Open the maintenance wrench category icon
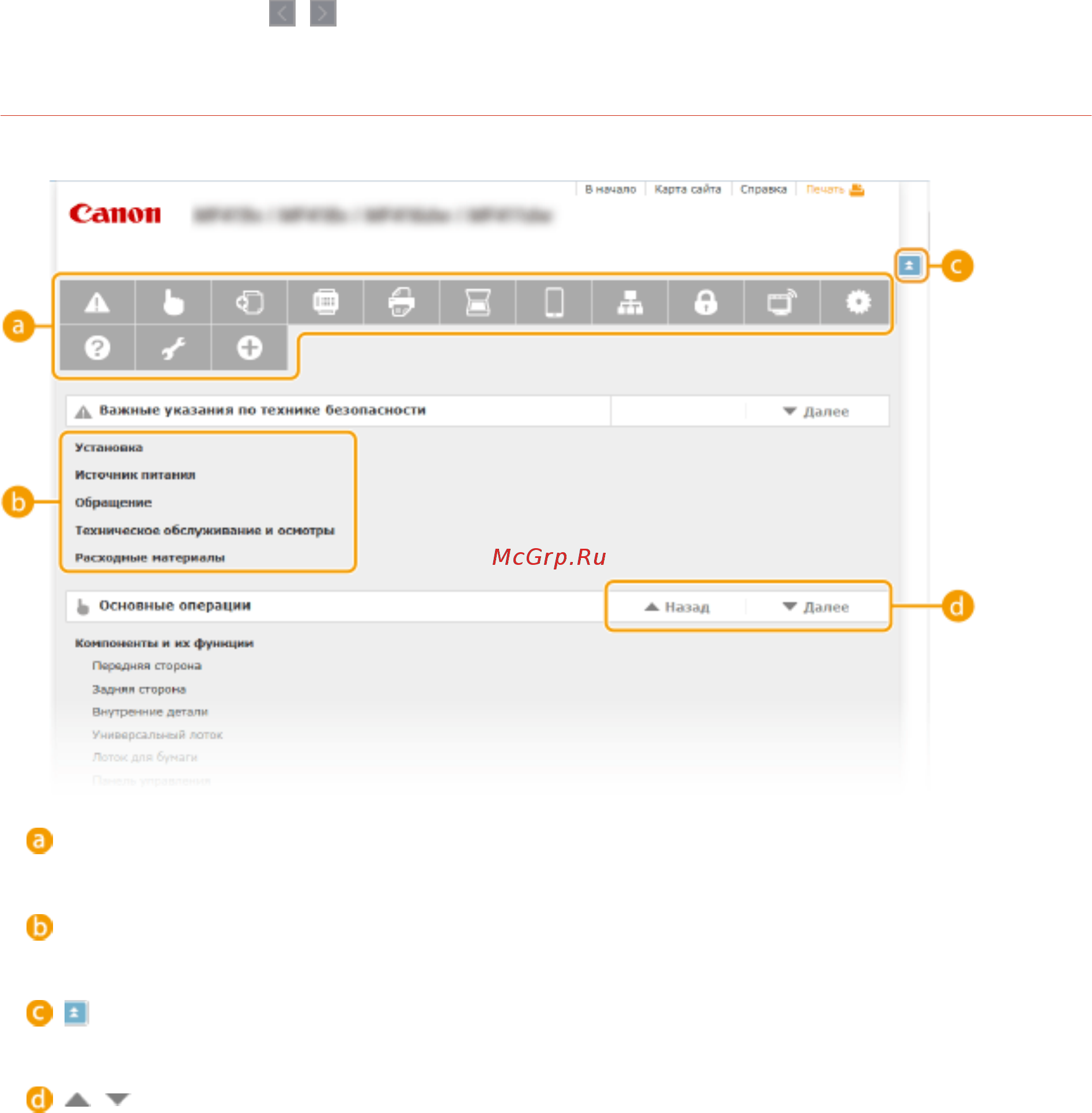 pos(173,348)
